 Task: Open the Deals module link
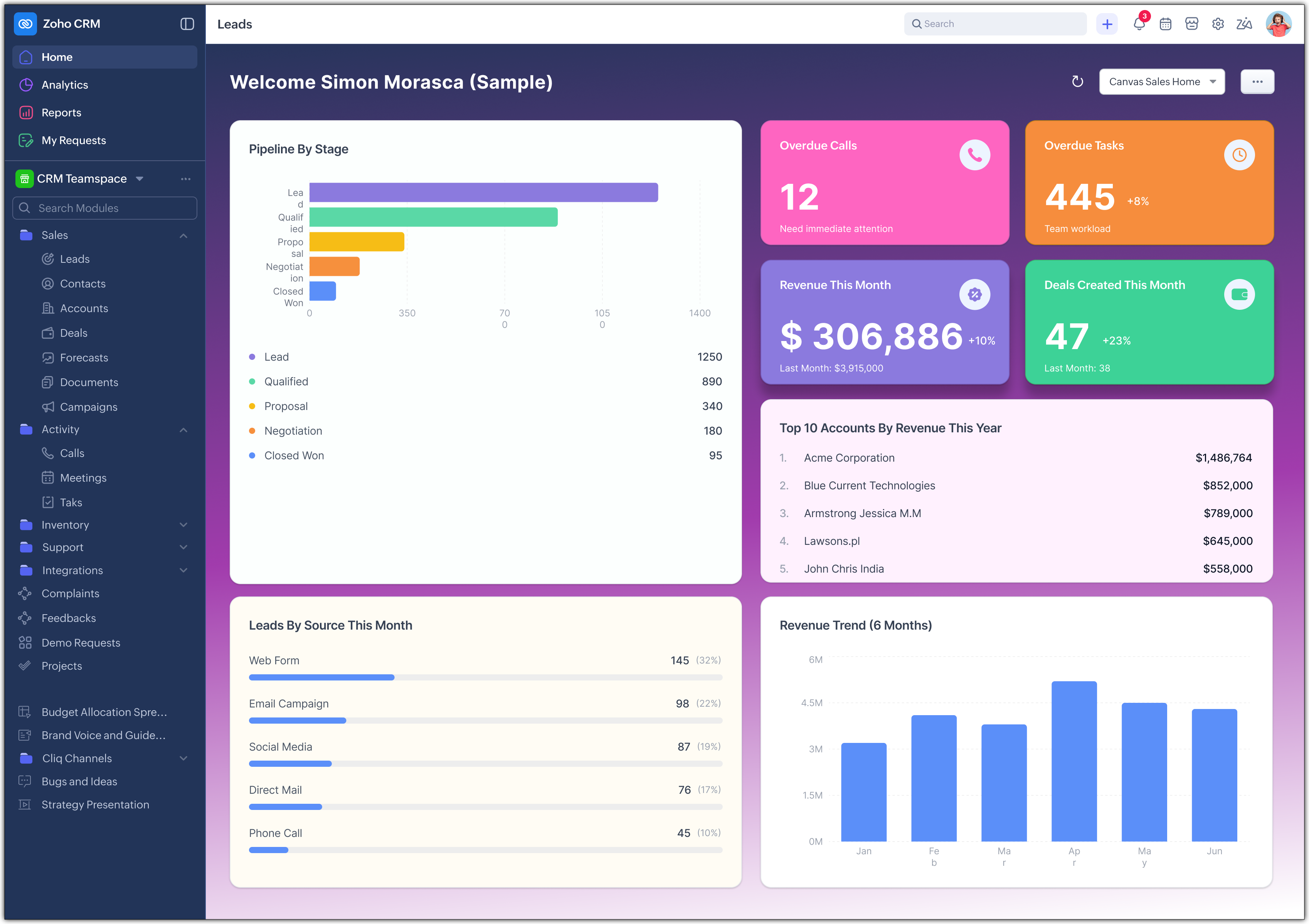[x=74, y=333]
